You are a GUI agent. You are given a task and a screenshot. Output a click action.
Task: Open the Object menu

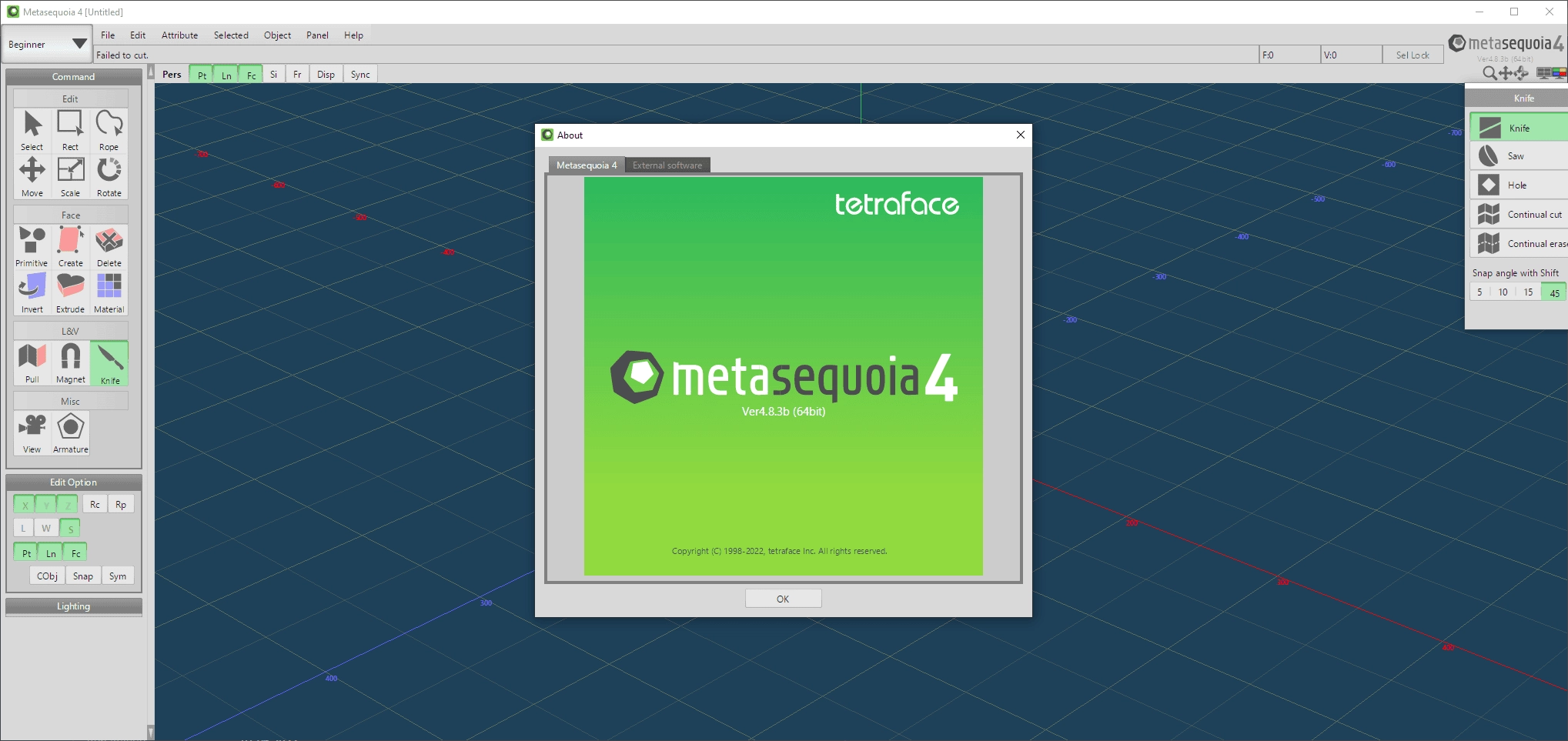(x=277, y=35)
